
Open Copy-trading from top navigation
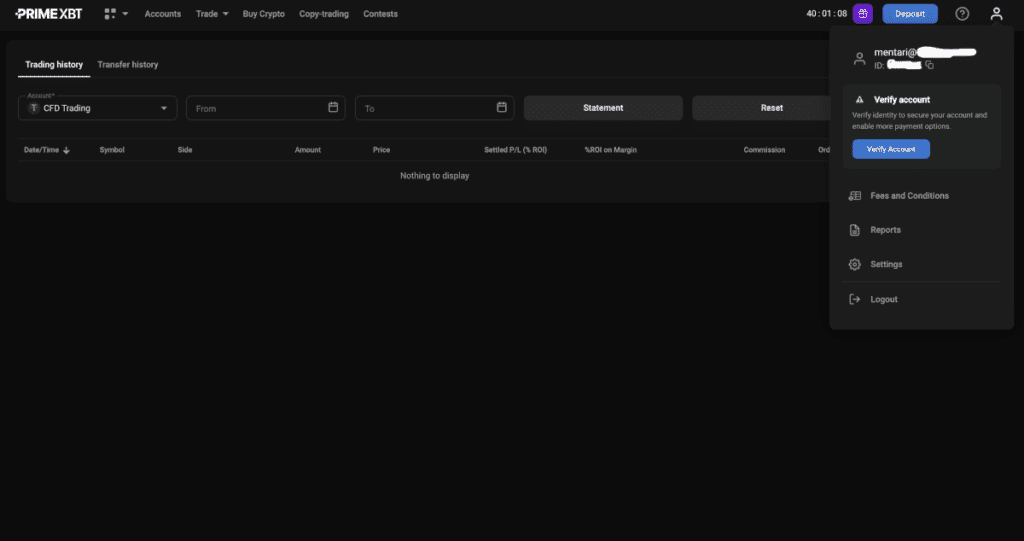(324, 14)
